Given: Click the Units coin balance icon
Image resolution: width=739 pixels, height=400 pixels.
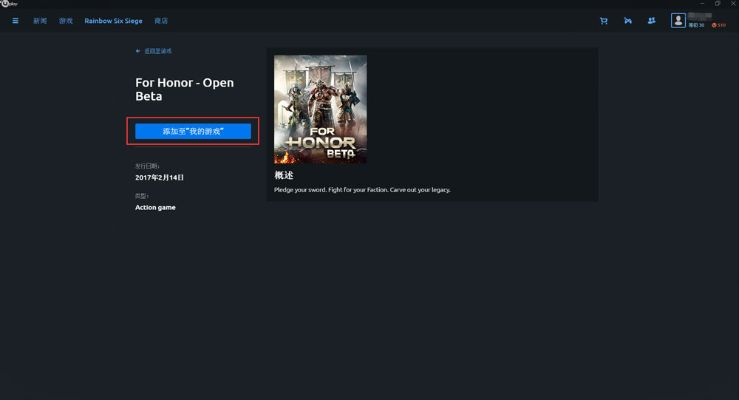Looking at the screenshot, I should [714, 25].
